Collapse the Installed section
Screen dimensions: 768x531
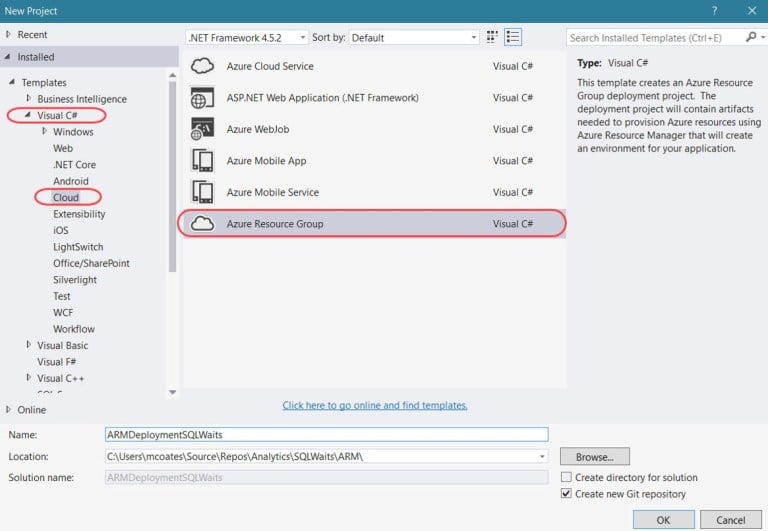click(7, 57)
